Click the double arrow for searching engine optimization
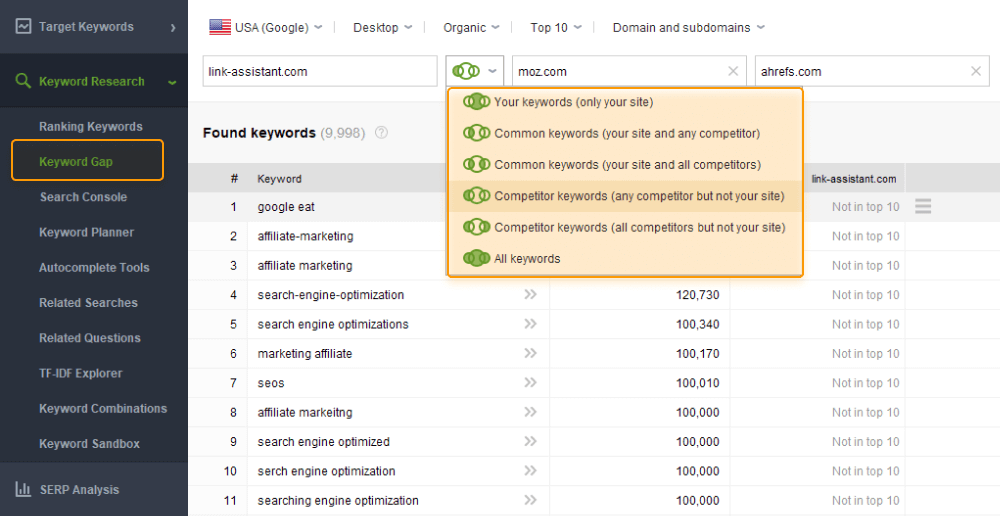1000x516 pixels. coord(531,499)
